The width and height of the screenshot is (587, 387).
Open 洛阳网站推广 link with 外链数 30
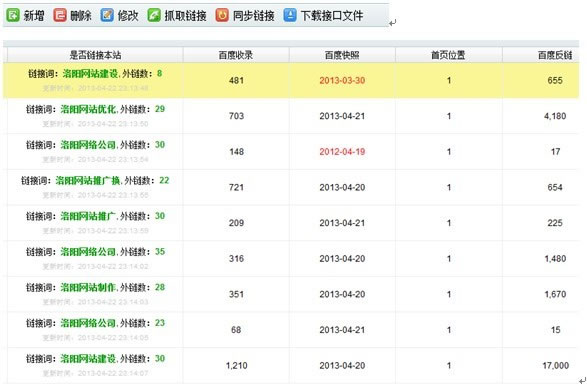coord(88,216)
